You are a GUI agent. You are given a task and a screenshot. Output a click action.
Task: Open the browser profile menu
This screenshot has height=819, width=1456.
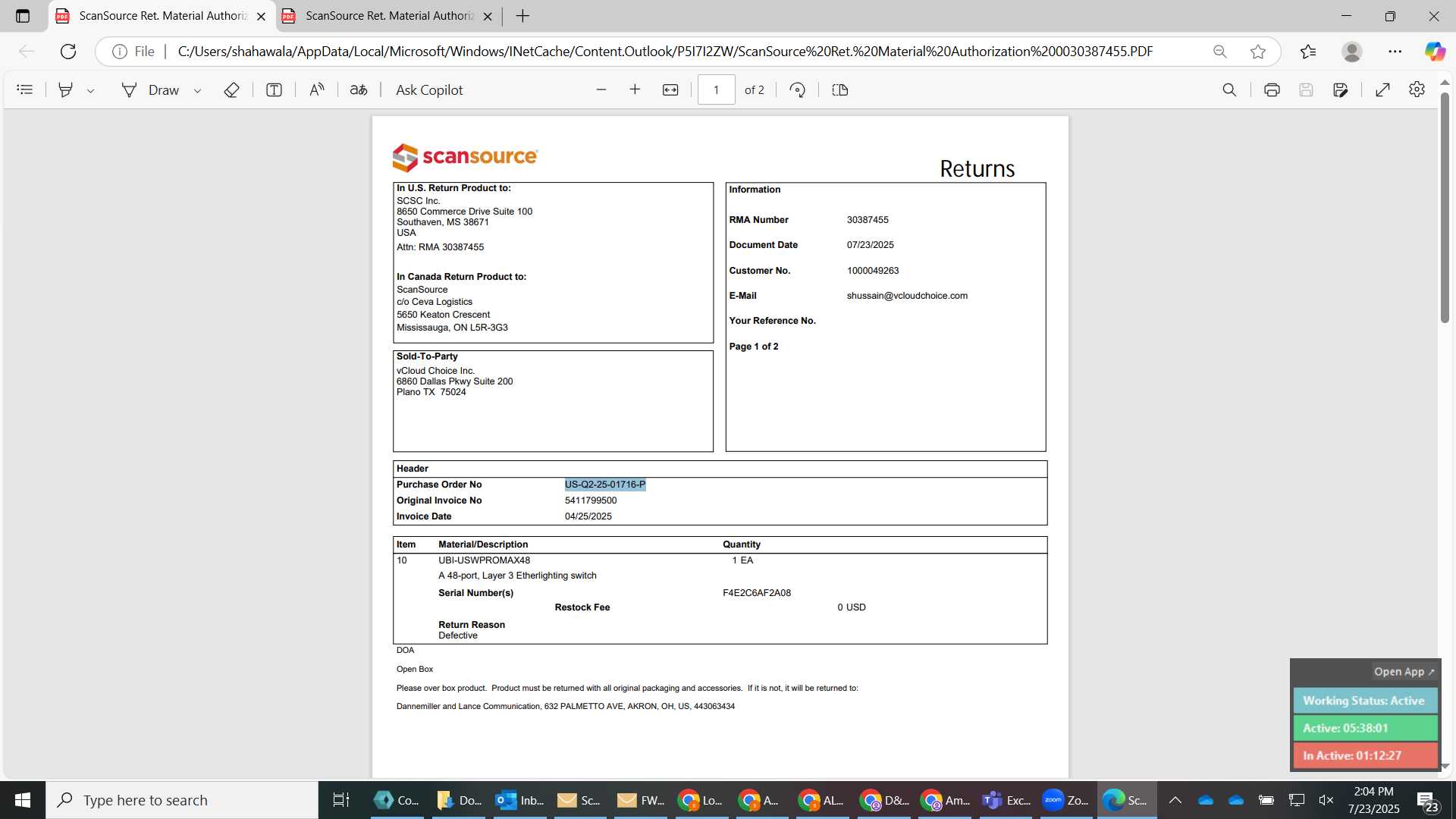point(1352,52)
